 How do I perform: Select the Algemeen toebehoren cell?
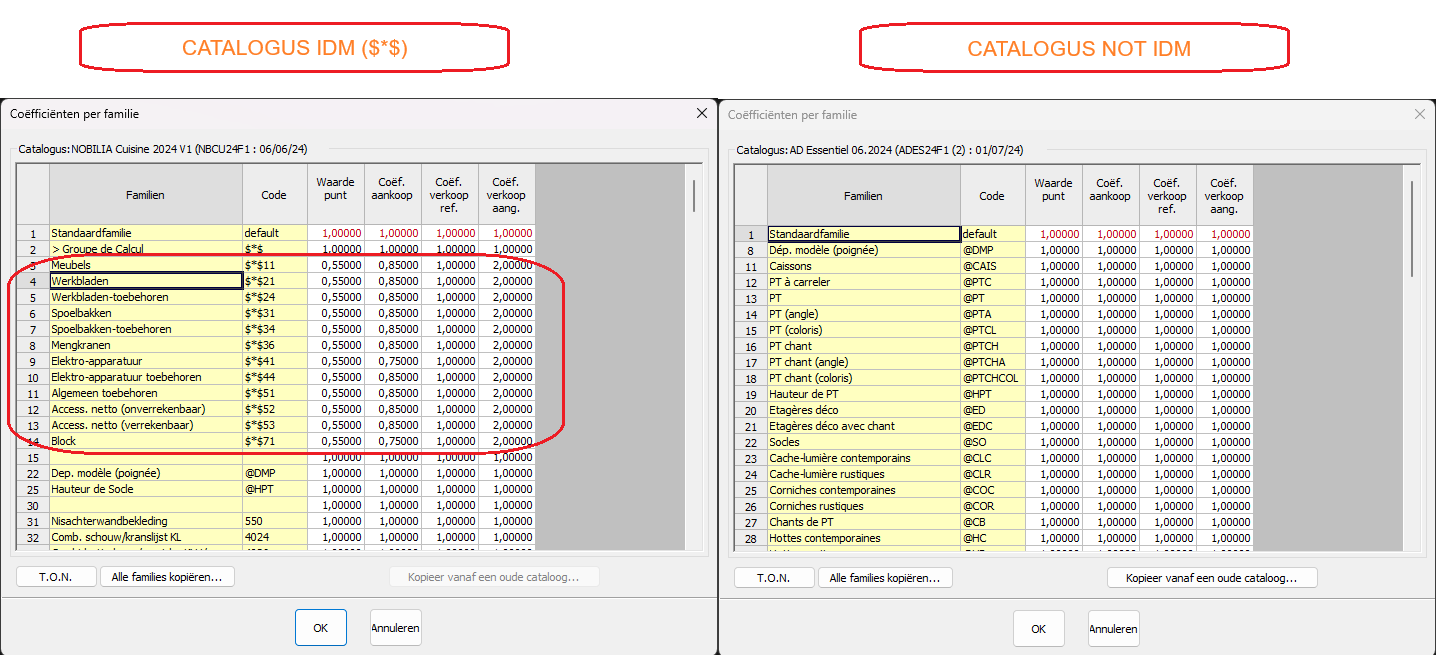146,393
